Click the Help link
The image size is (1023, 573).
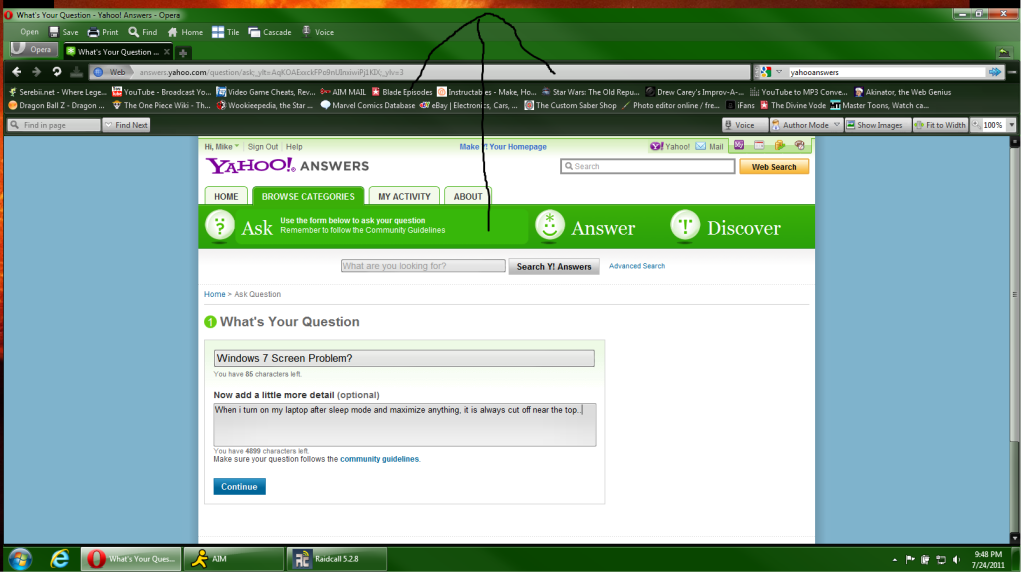pos(294,147)
